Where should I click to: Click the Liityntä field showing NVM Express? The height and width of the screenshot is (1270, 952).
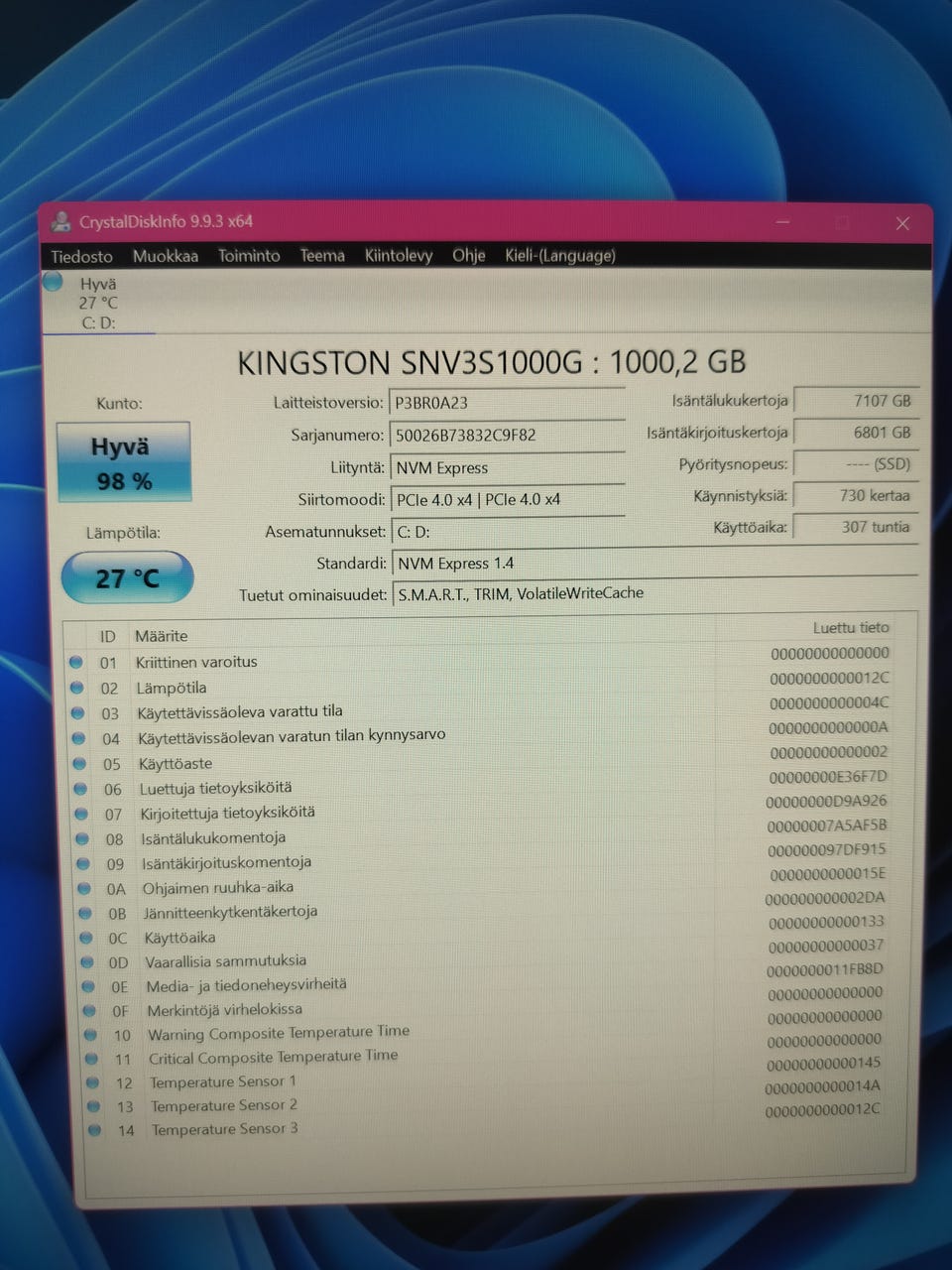point(508,467)
